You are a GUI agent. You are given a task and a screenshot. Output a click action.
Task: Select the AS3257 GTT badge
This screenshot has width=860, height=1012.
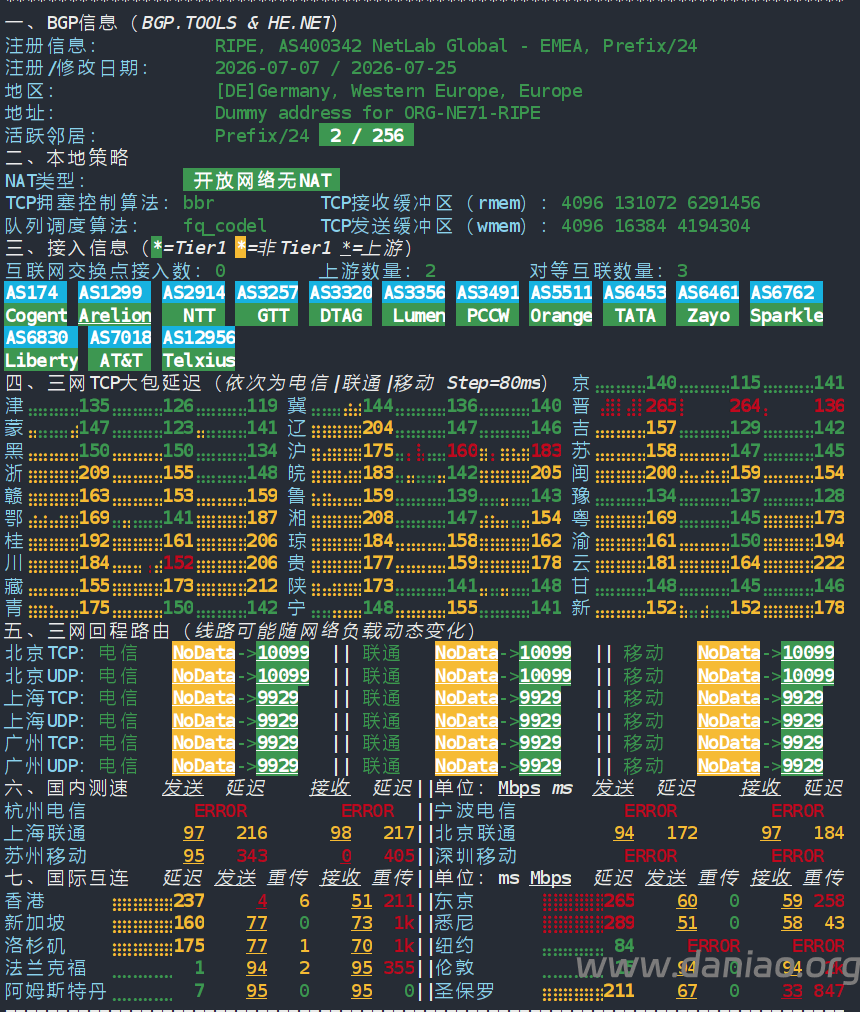(x=267, y=303)
